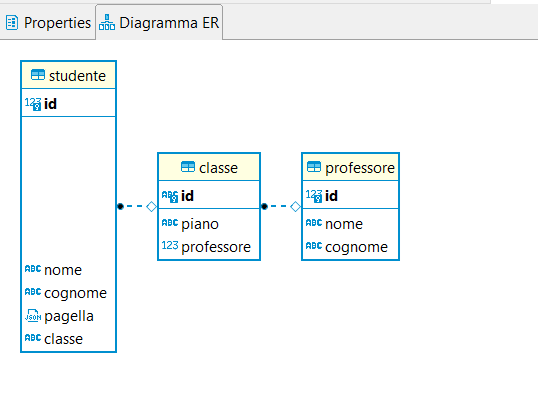Select the cognome column in professore table
Screen dimensions: 538x410
350,247
